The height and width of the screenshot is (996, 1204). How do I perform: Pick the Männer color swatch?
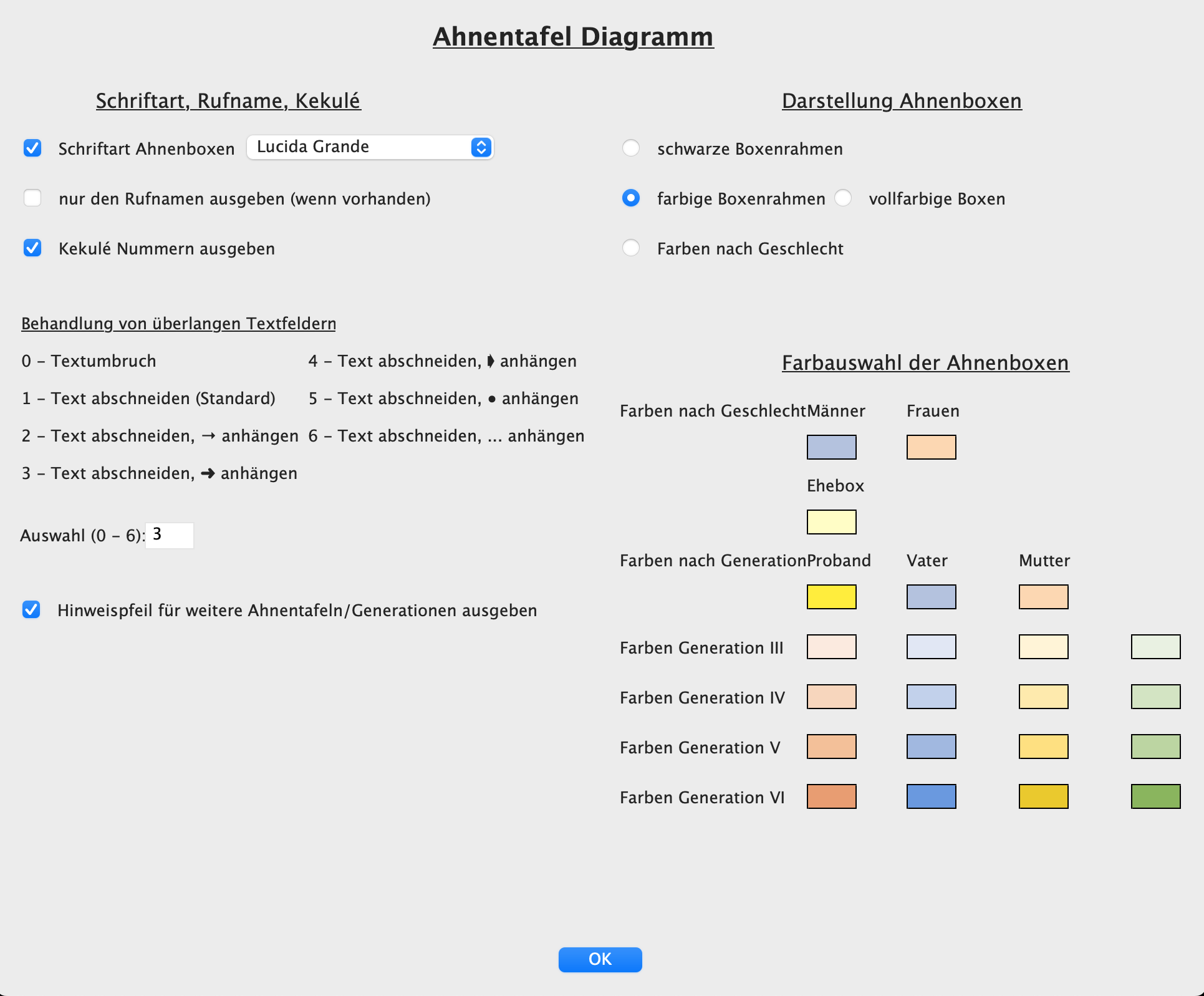coord(831,447)
